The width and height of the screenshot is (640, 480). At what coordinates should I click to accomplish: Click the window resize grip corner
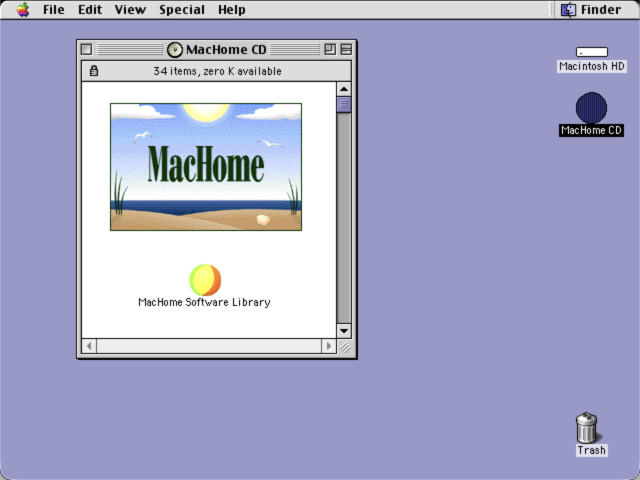pos(345,347)
